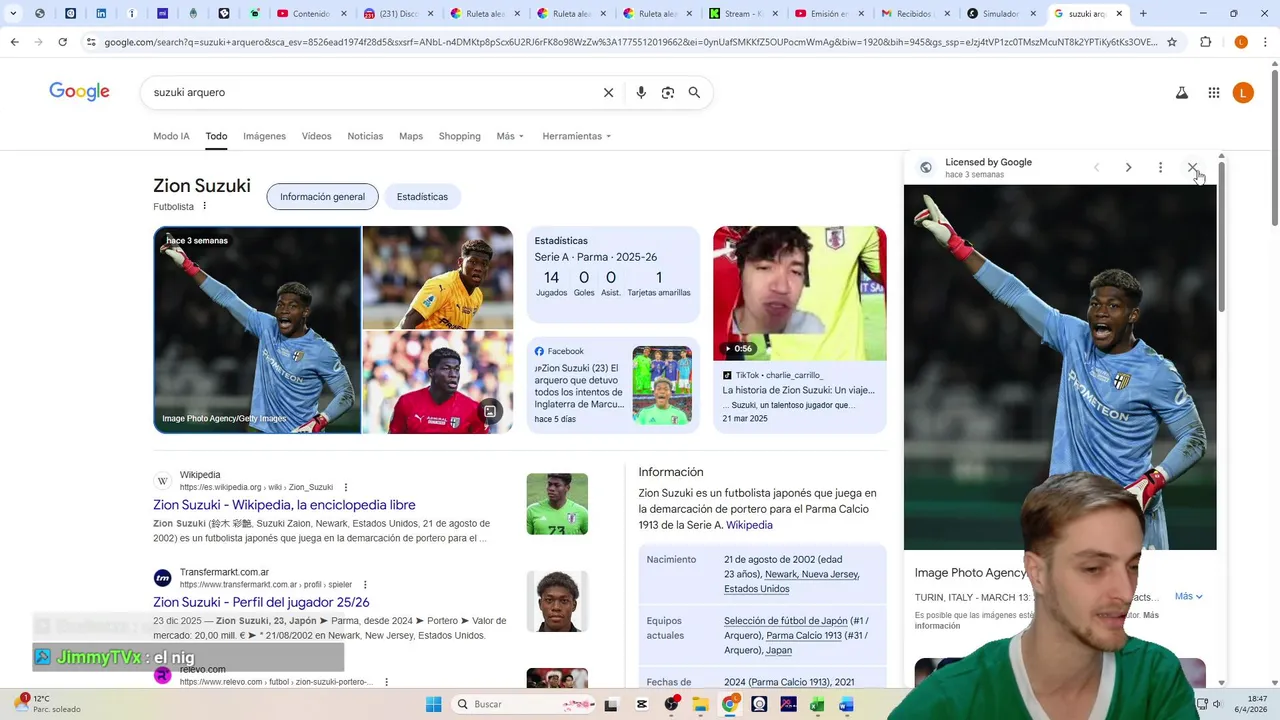Image resolution: width=1280 pixels, height=720 pixels.
Task: Select the Información general chip
Action: (x=322, y=197)
